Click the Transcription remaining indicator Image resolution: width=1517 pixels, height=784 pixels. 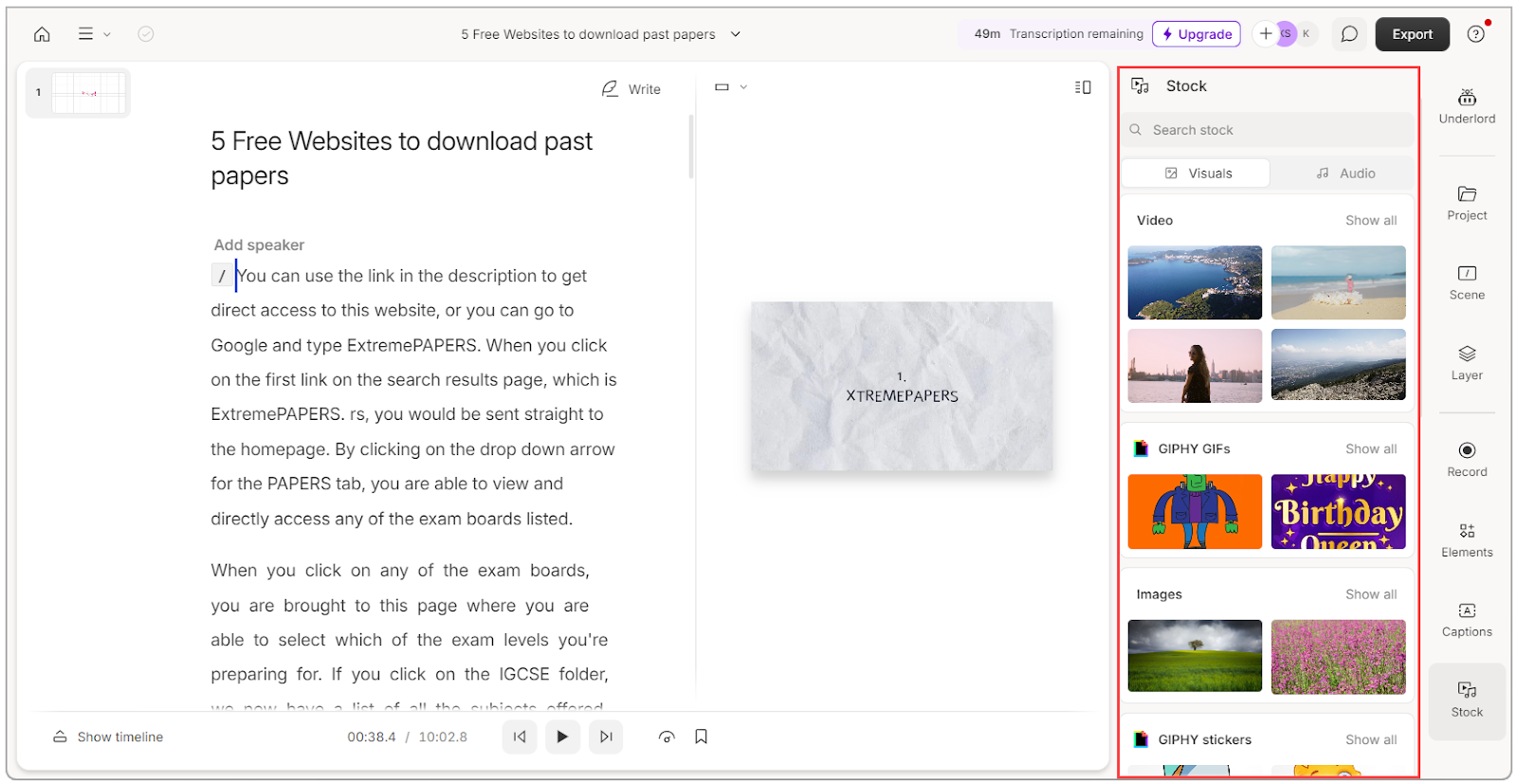(1058, 34)
